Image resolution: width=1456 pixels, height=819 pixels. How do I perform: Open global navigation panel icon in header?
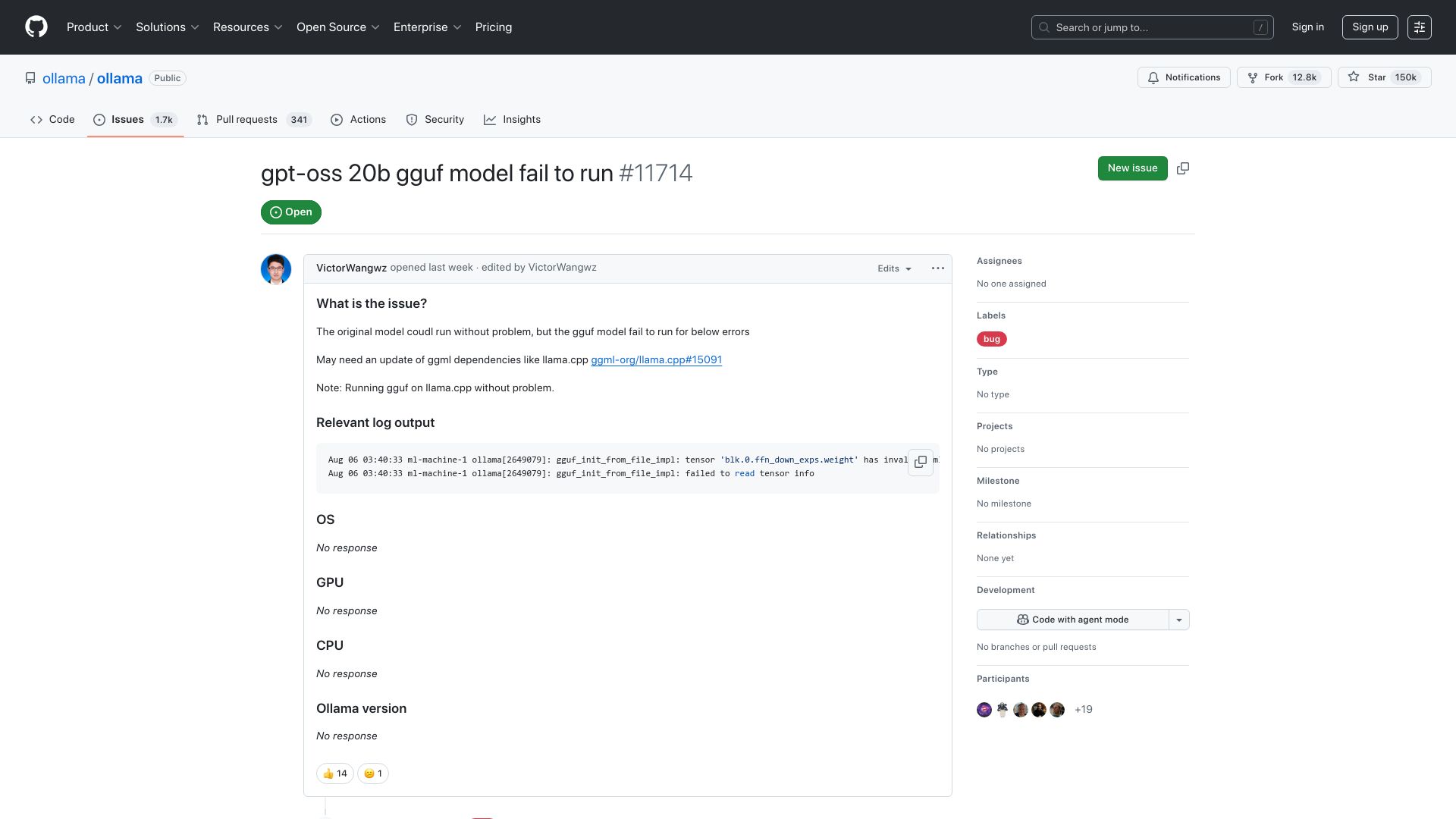(x=1420, y=27)
